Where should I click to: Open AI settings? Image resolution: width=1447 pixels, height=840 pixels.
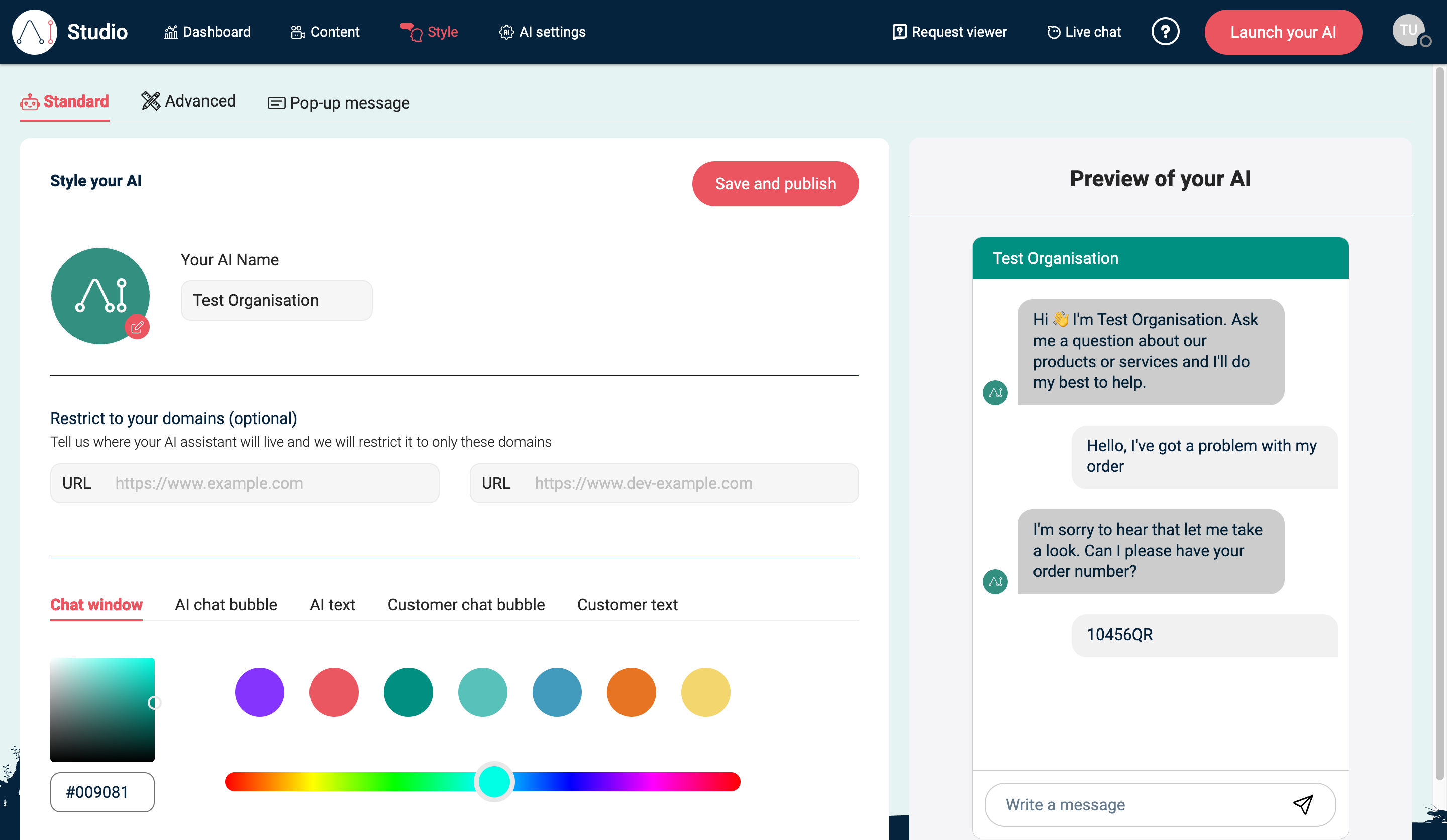(542, 32)
